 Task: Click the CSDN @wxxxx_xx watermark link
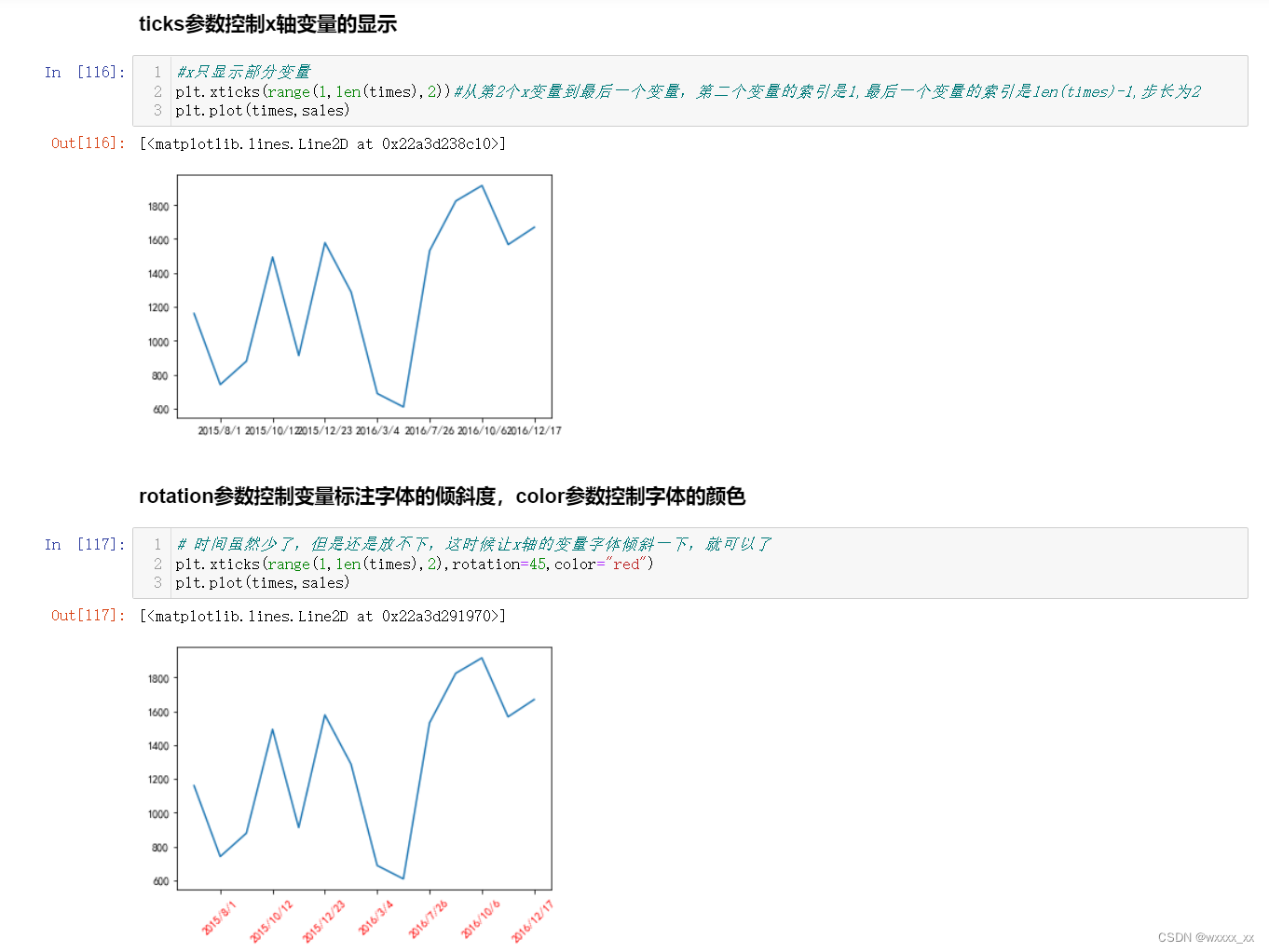(1205, 936)
